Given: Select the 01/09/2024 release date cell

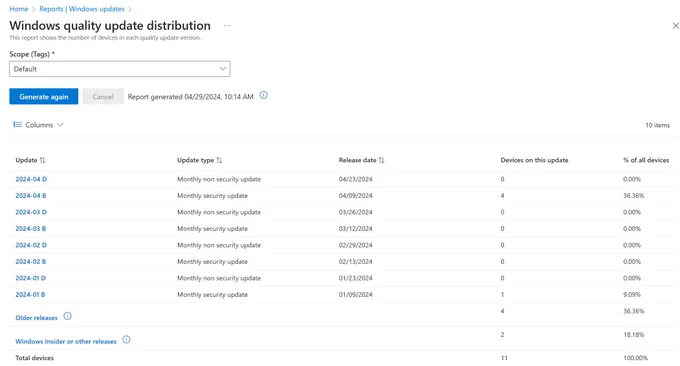Looking at the screenshot, I should (x=356, y=294).
